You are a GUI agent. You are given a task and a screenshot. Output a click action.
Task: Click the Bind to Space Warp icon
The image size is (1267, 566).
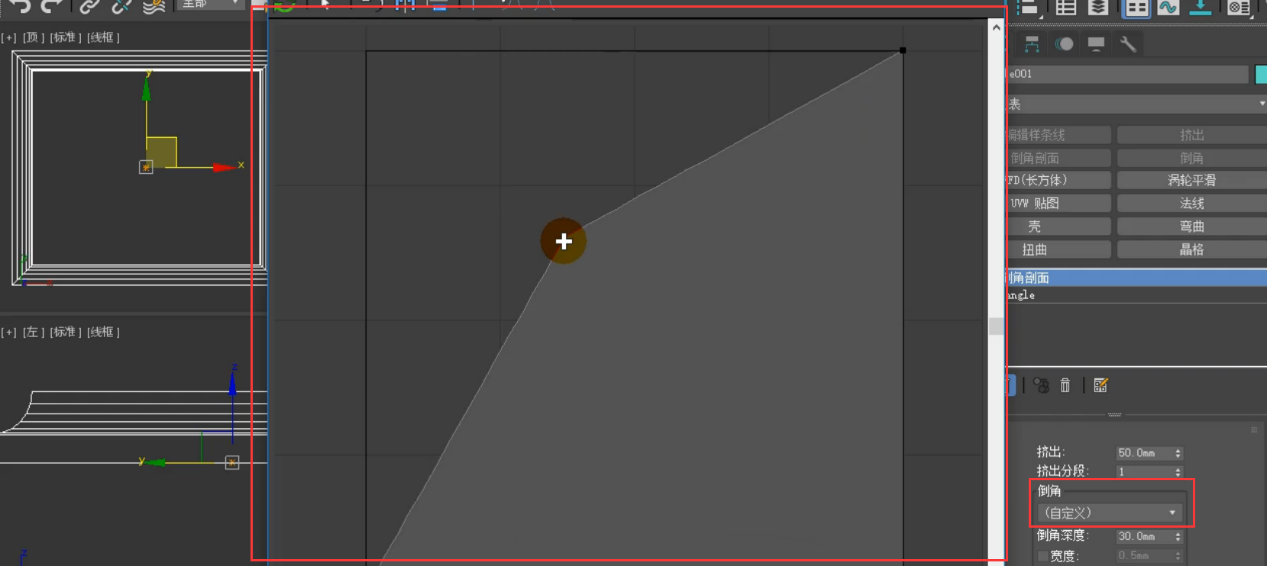click(153, 7)
